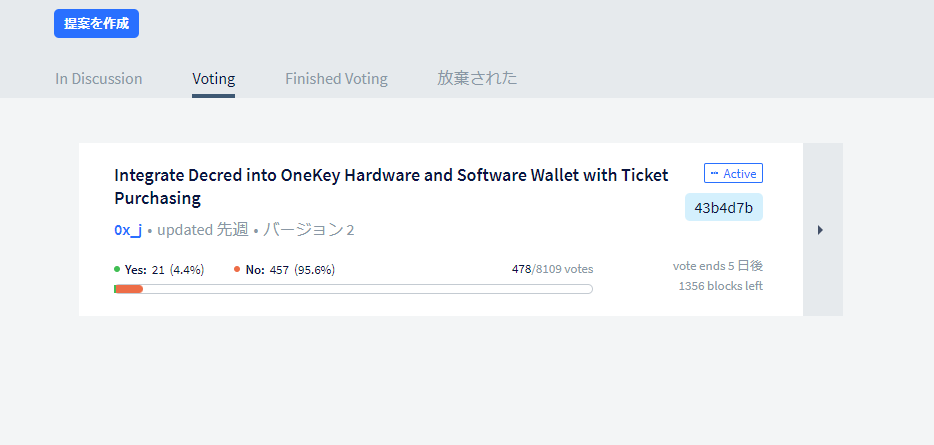934x445 pixels.
Task: Click the green Yes legend dot
Action: click(x=118, y=269)
